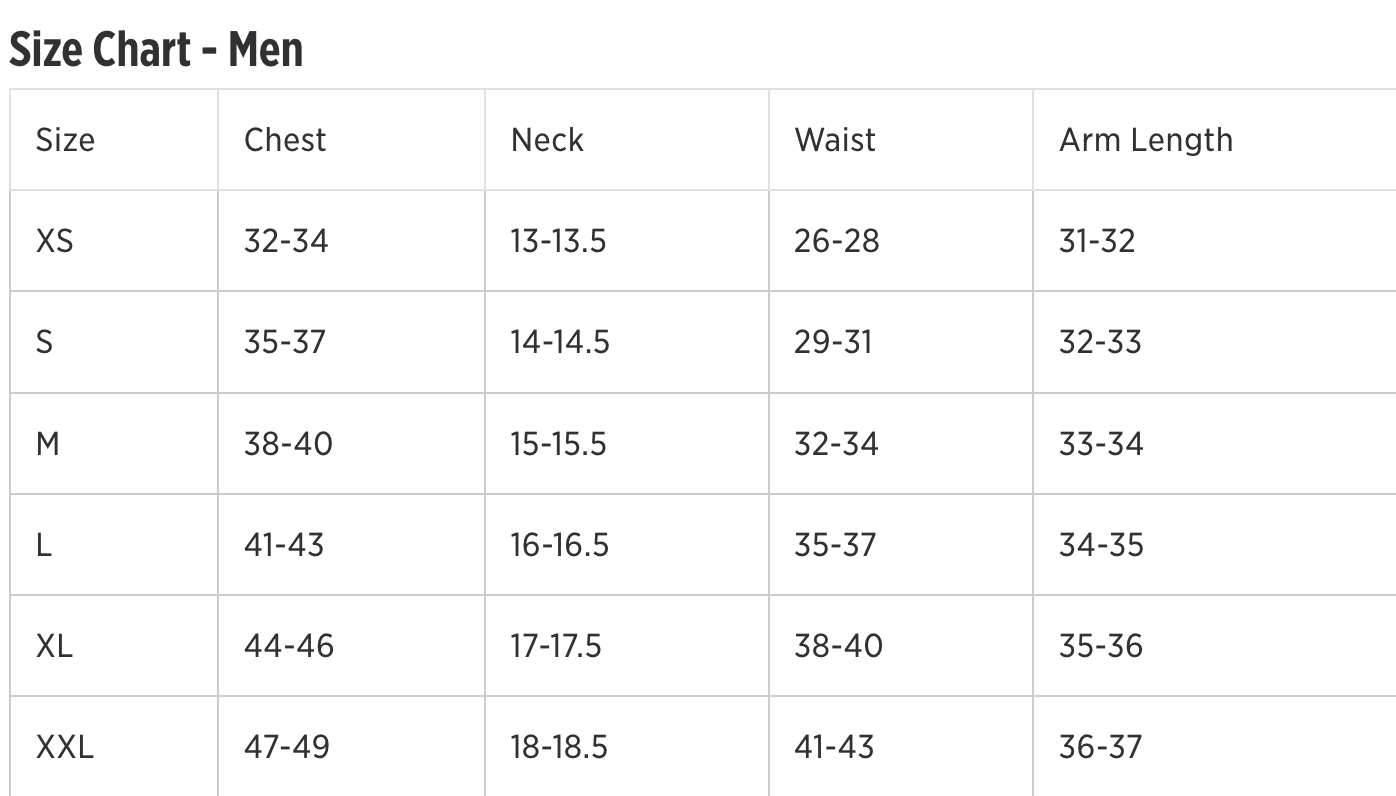
Task: Select waist measurement 41-43
Action: point(834,747)
